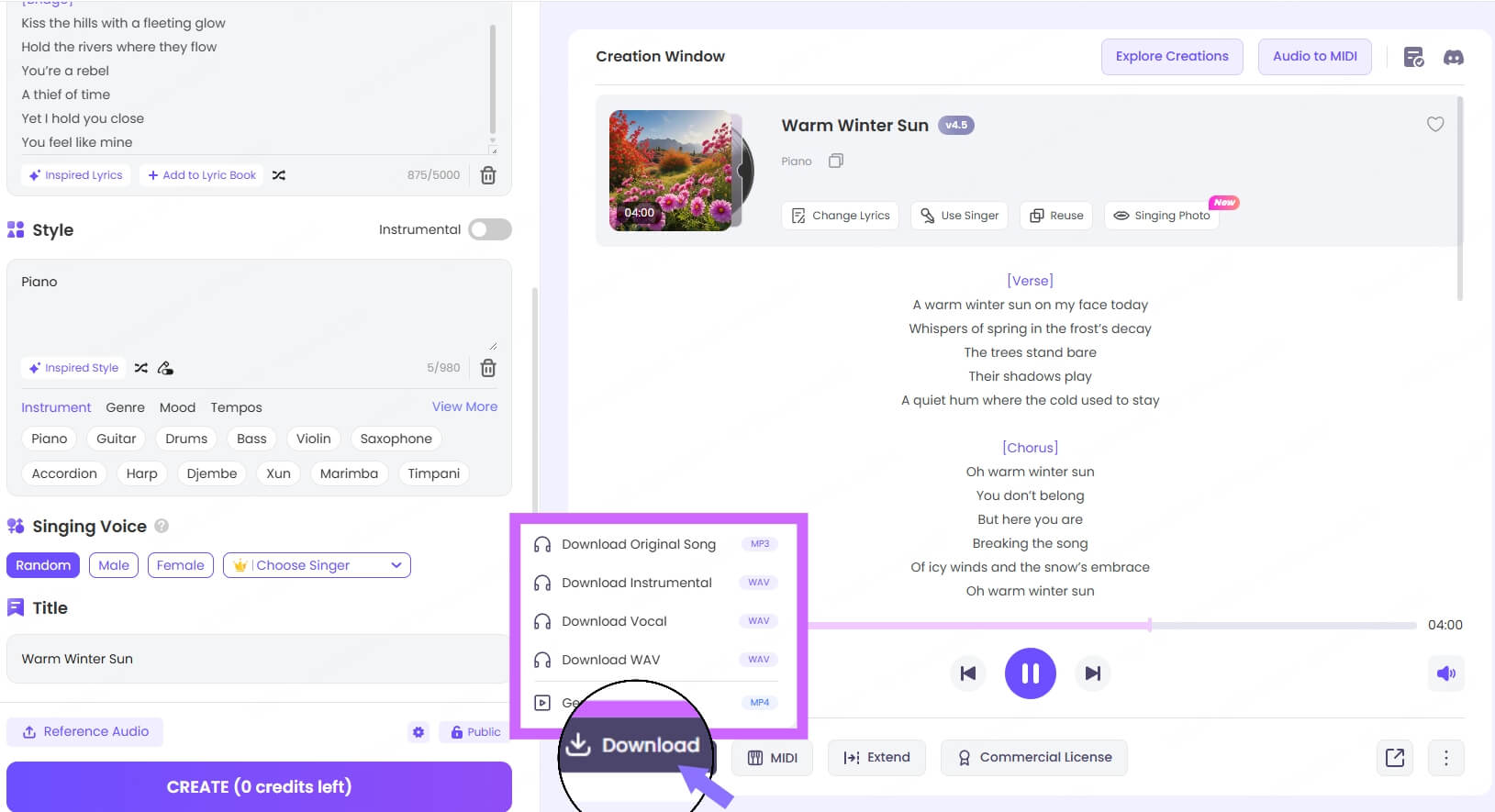Choose Download WAV option

656,660
